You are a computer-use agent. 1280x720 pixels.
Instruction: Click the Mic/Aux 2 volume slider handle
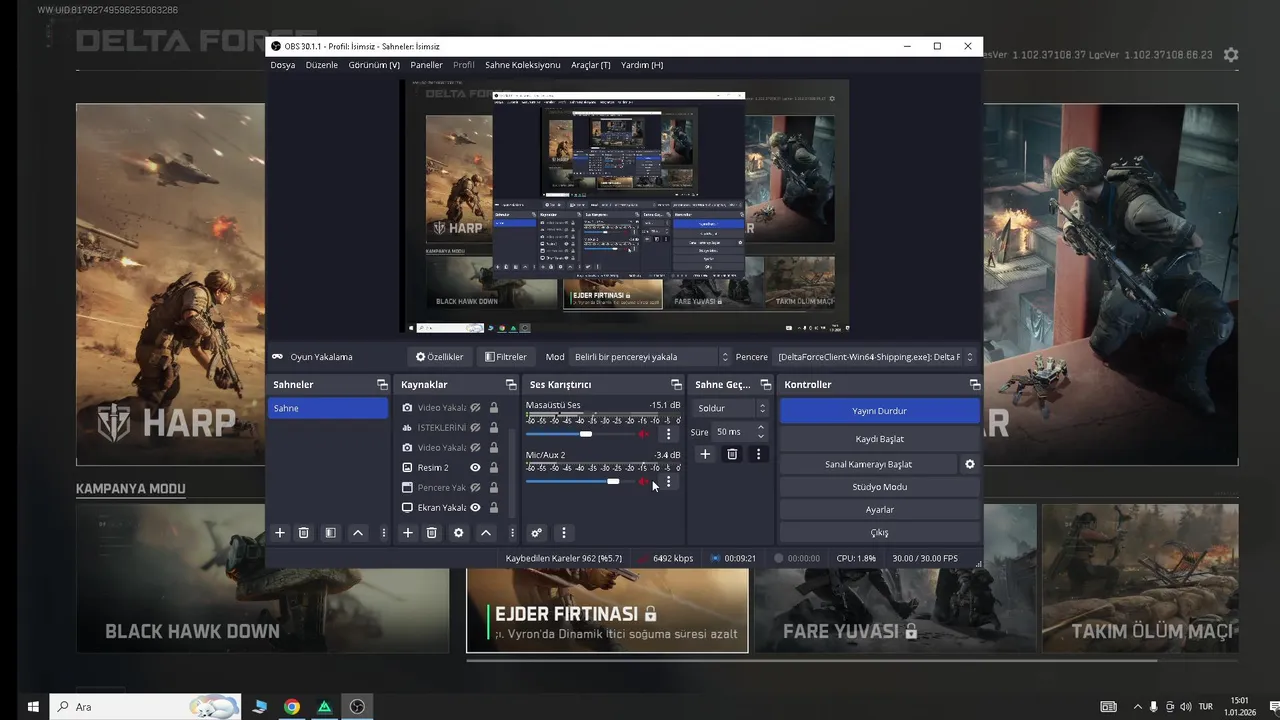point(613,482)
